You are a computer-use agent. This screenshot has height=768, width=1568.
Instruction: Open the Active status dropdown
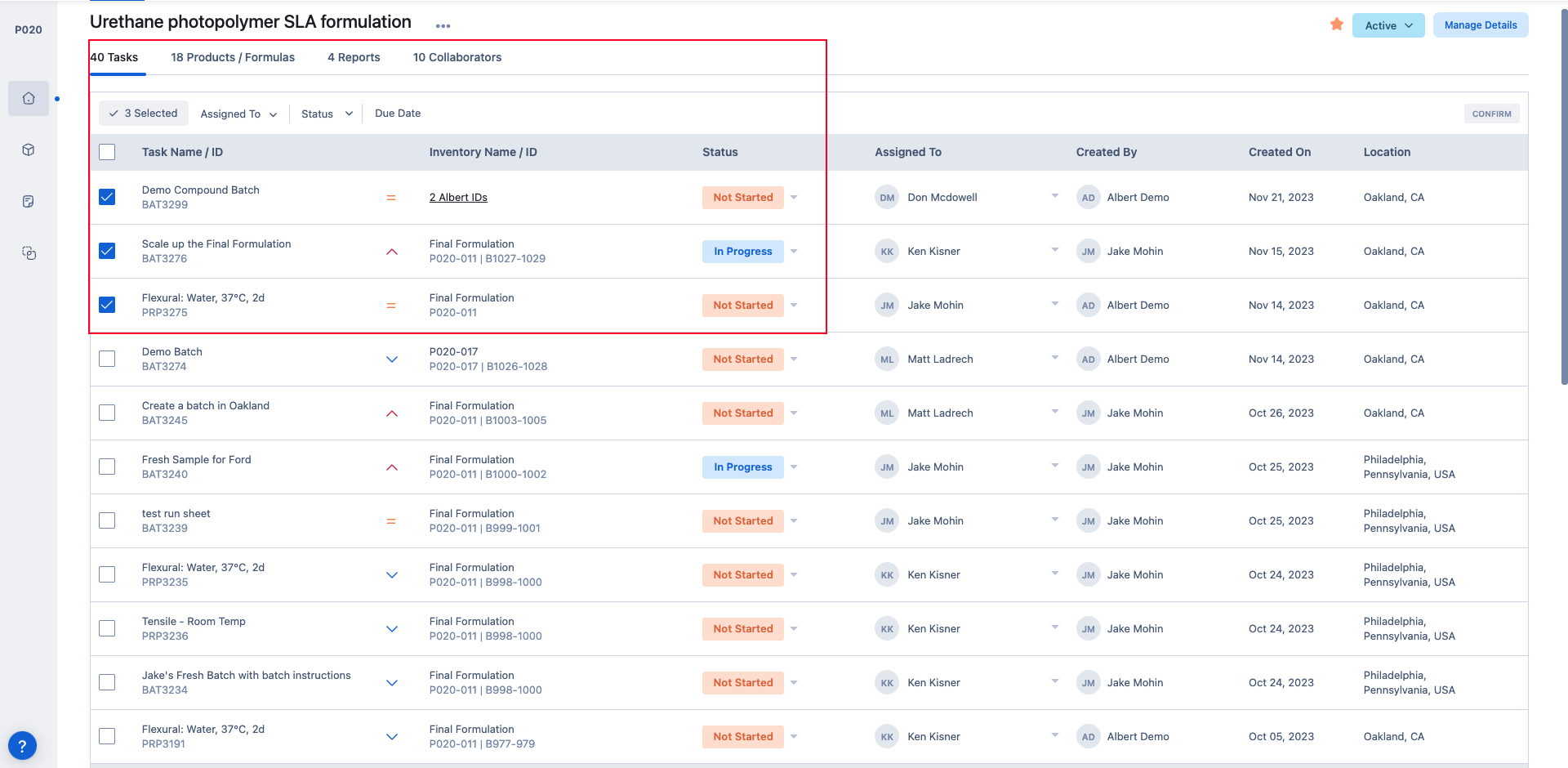pos(1388,25)
